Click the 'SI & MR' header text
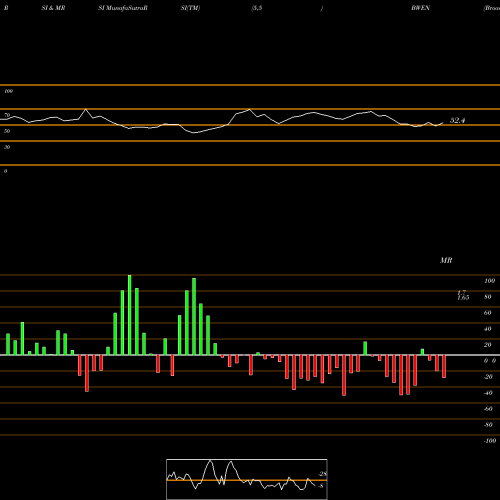This screenshot has height=500, width=500. coord(53,8)
